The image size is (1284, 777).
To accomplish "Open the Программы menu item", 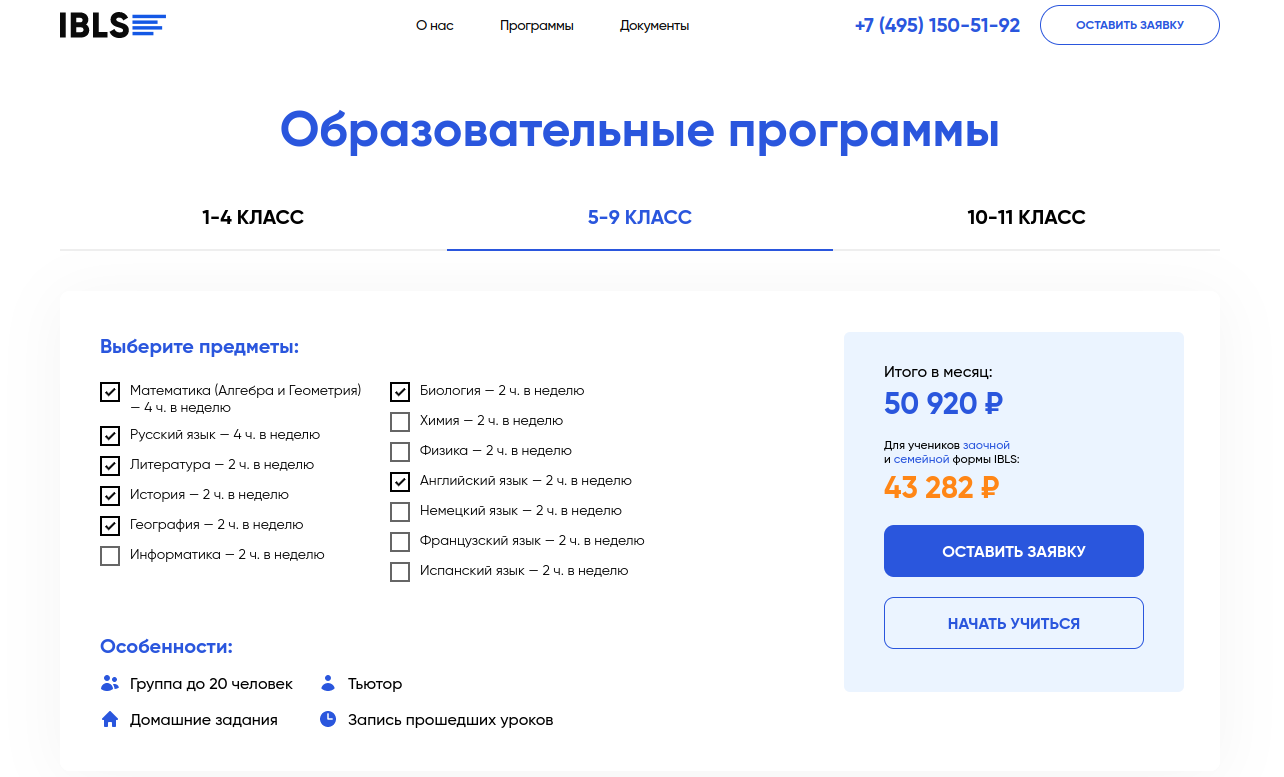I will point(537,26).
